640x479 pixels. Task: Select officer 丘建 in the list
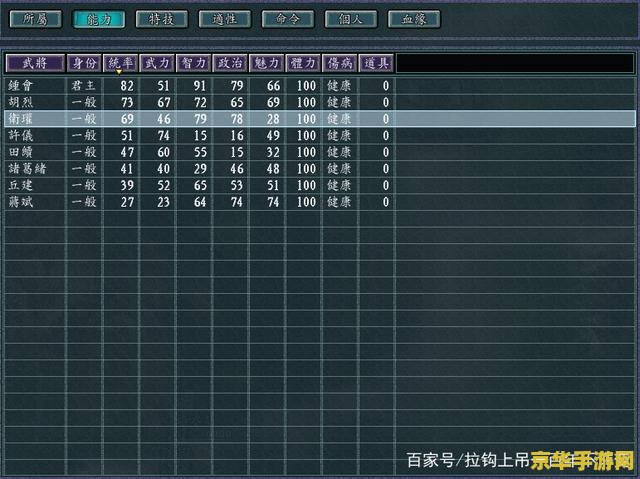point(20,185)
